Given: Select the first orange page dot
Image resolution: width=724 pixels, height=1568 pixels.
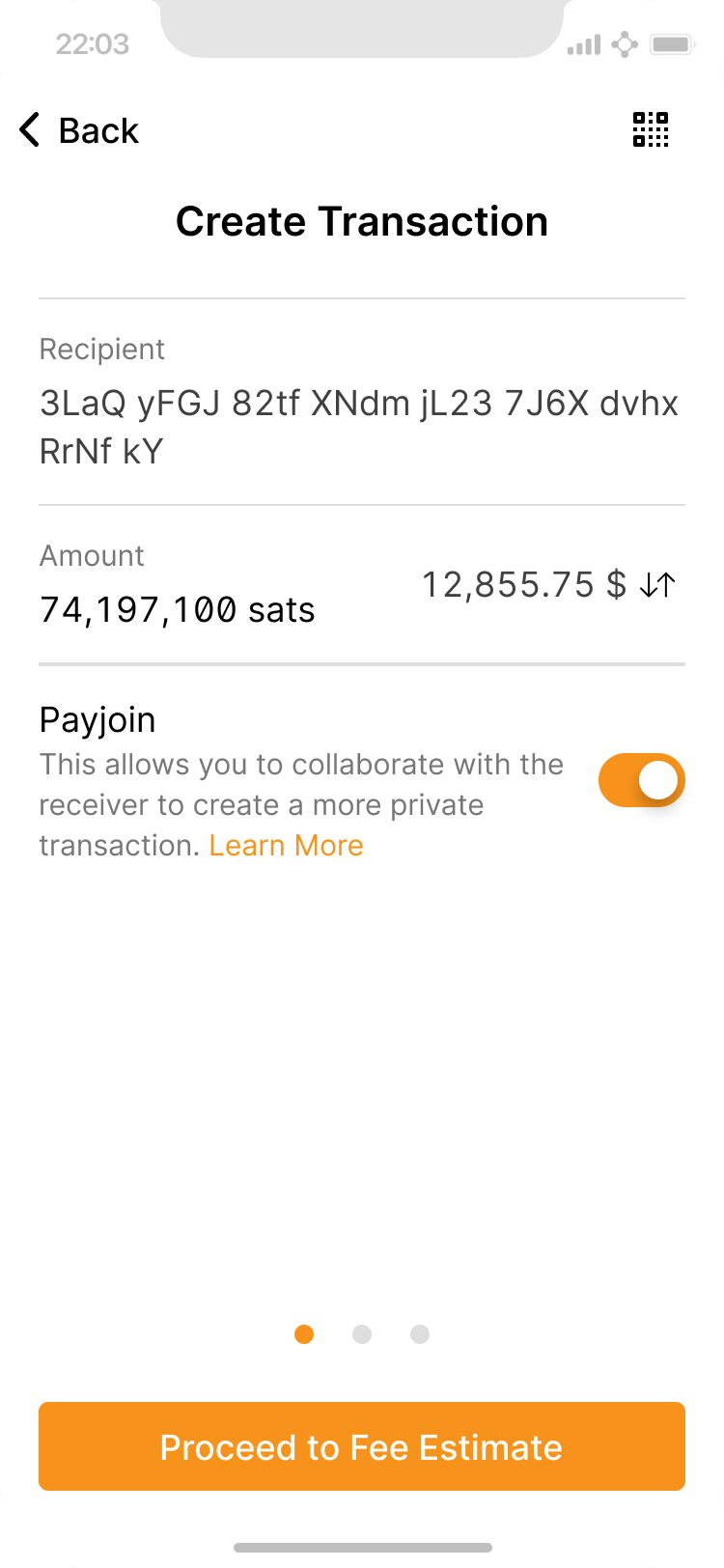Looking at the screenshot, I should click(x=304, y=1334).
